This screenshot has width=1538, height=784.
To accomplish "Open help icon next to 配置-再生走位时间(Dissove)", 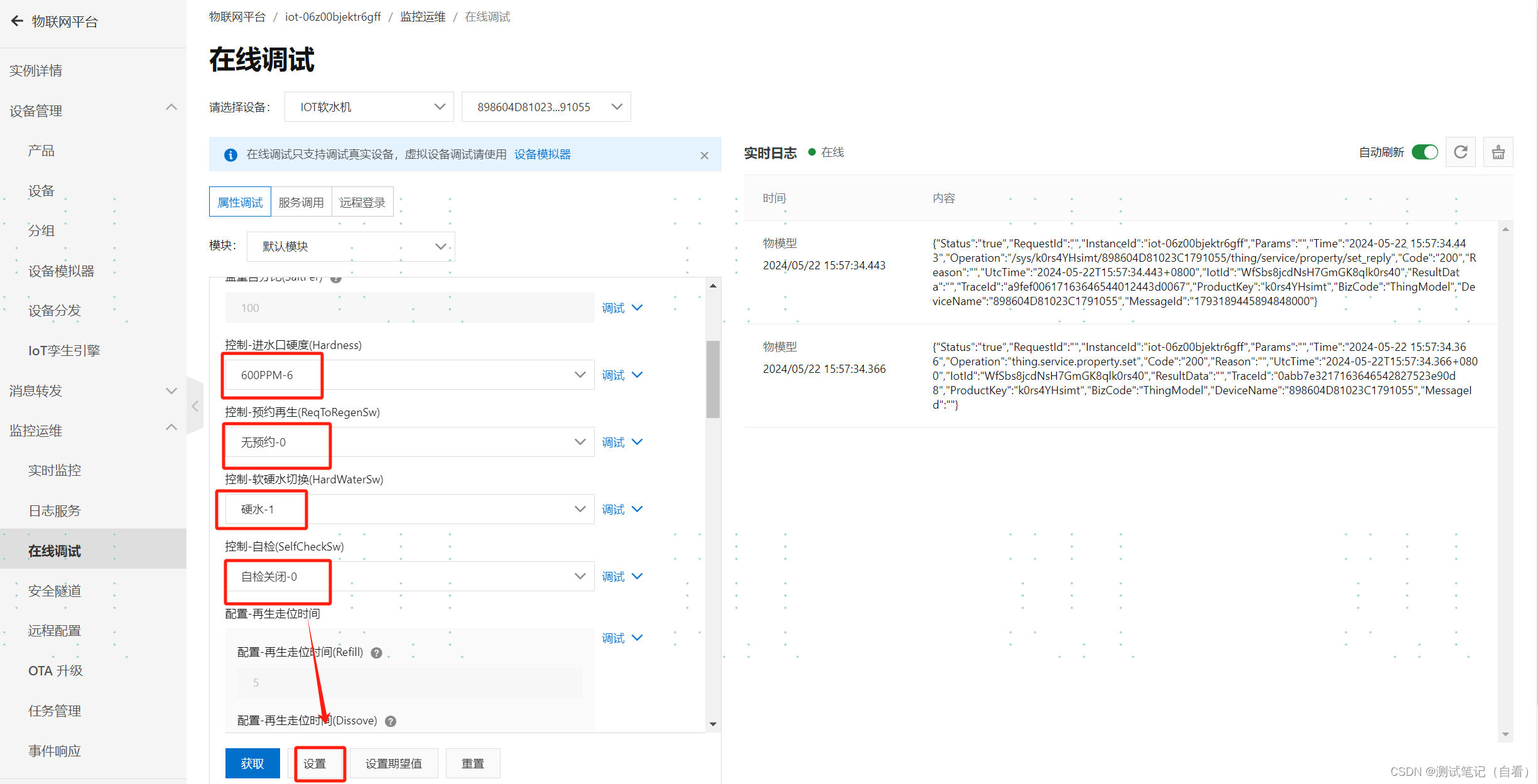I will (391, 721).
